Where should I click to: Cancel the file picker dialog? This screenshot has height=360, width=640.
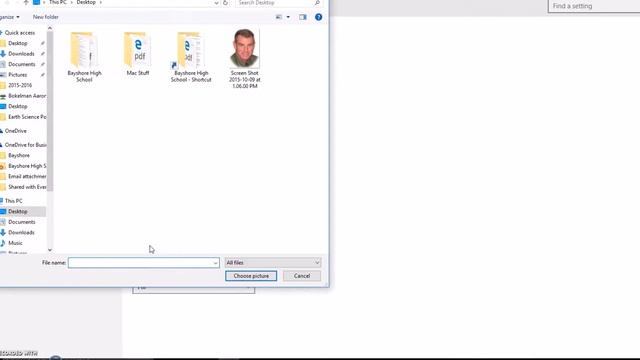pyautogui.click(x=302, y=276)
